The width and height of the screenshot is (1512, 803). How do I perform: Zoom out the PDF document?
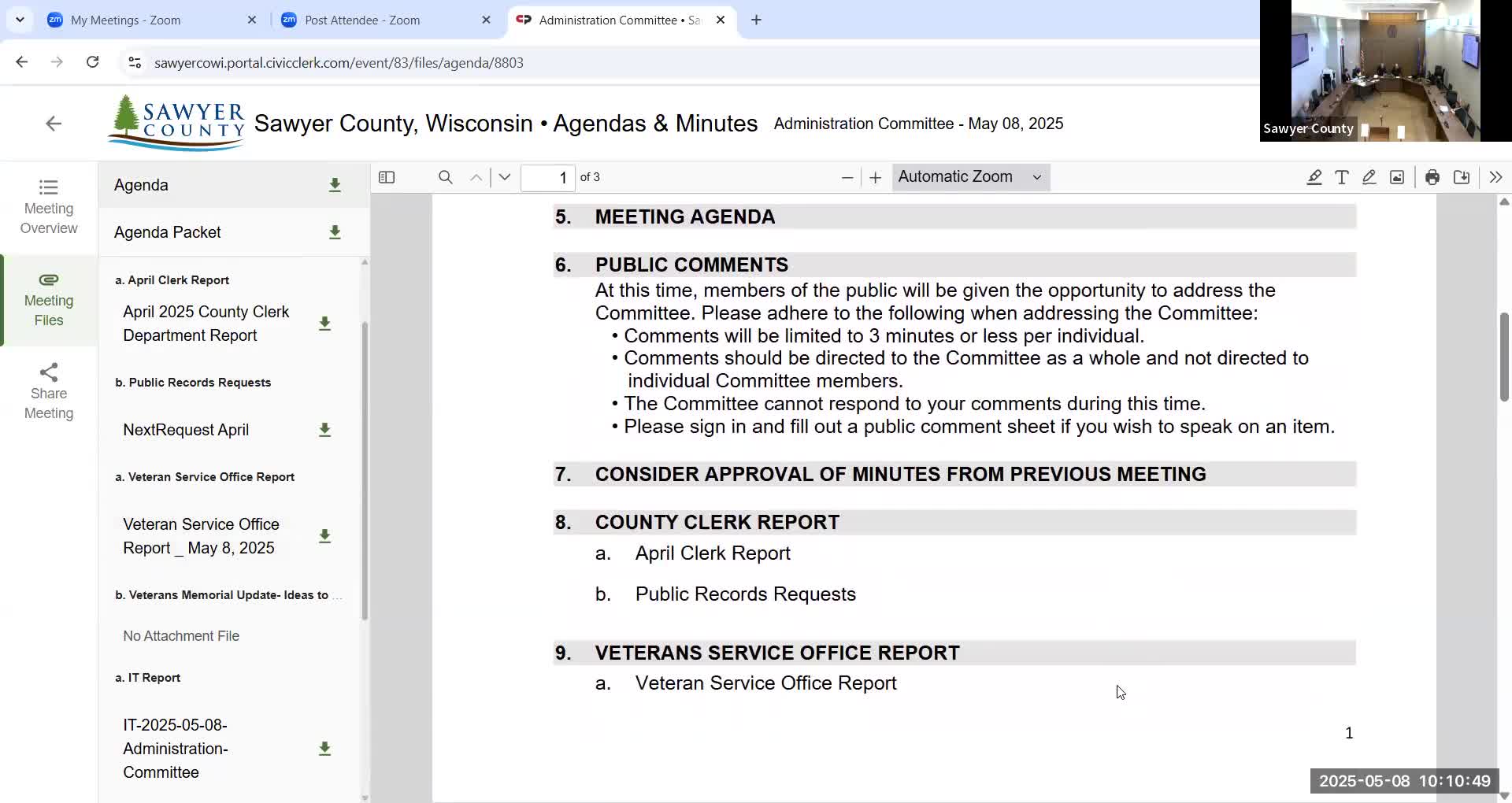click(x=847, y=177)
